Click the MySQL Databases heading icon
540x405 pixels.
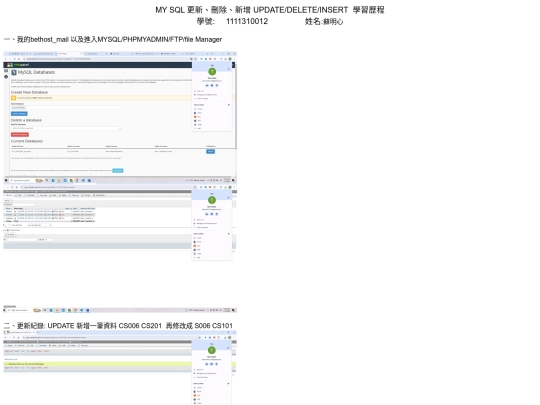tap(14, 72)
